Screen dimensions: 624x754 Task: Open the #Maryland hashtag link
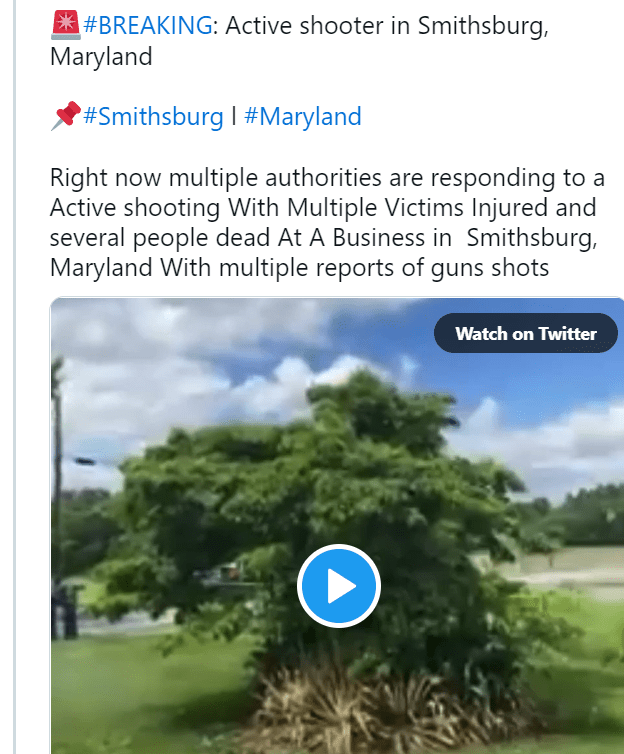(x=302, y=117)
